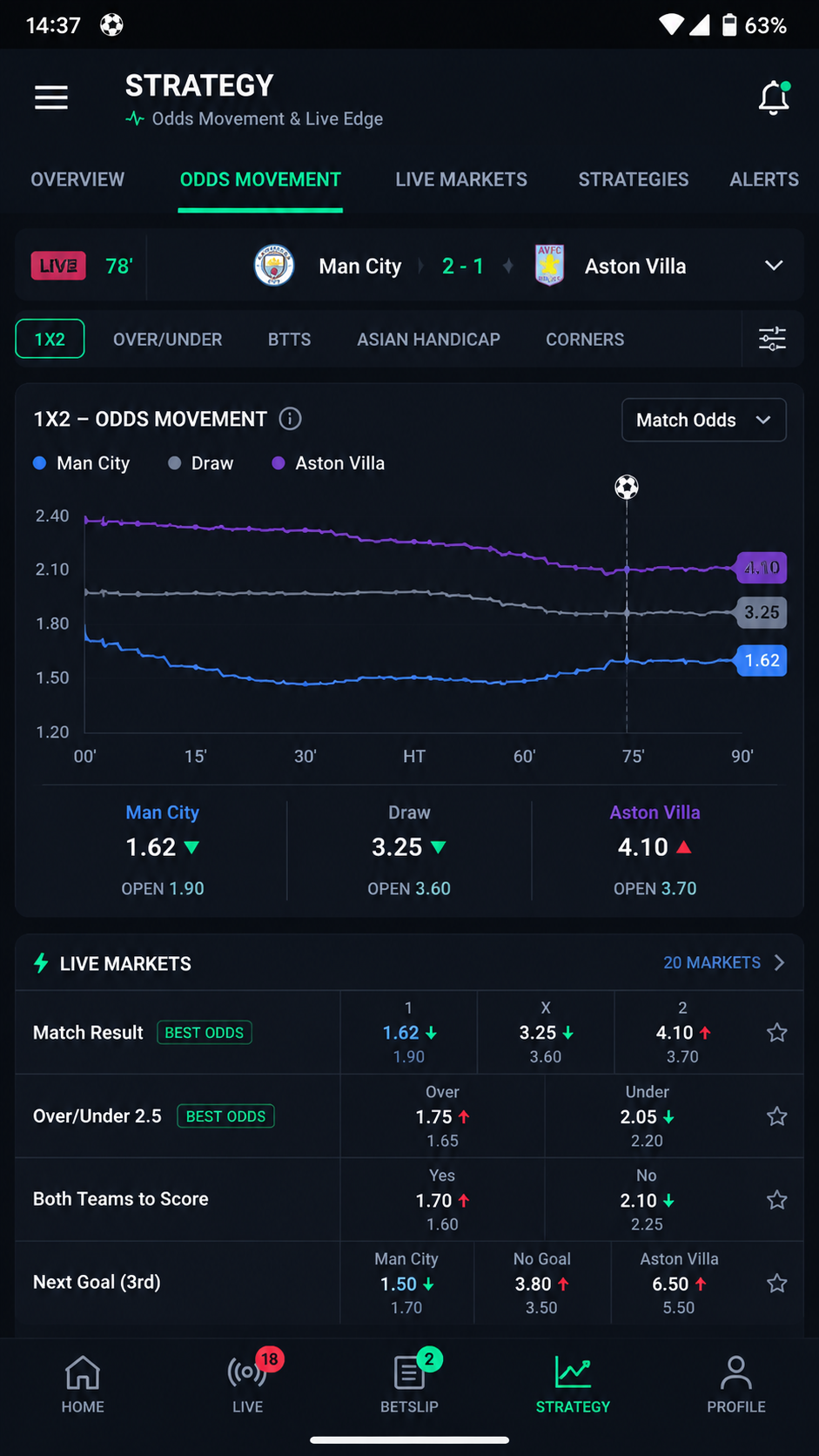Screen dimensions: 819x1456
Task: Open chart filter settings sliders icon
Action: coord(772,339)
